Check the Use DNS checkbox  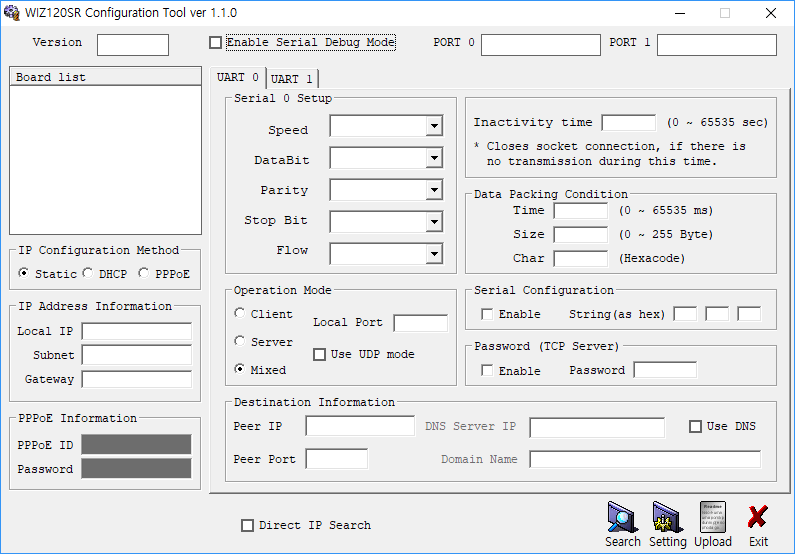(695, 426)
